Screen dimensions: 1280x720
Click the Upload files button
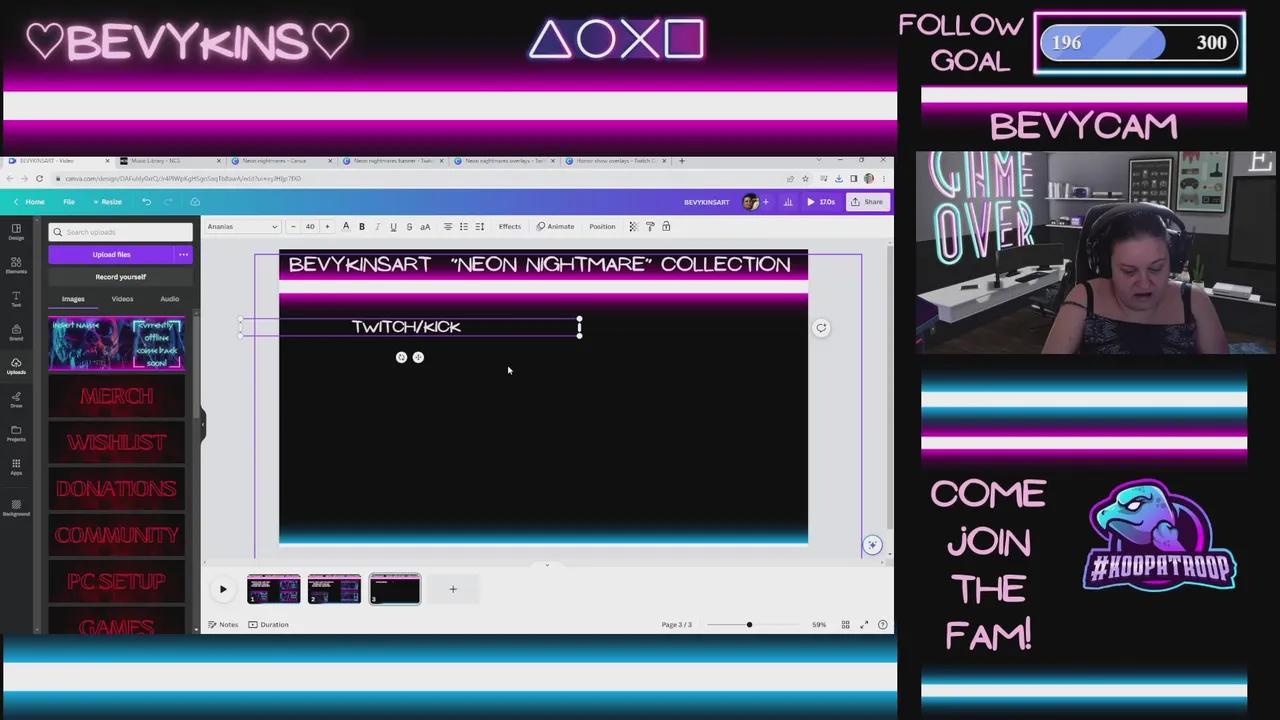(x=111, y=255)
